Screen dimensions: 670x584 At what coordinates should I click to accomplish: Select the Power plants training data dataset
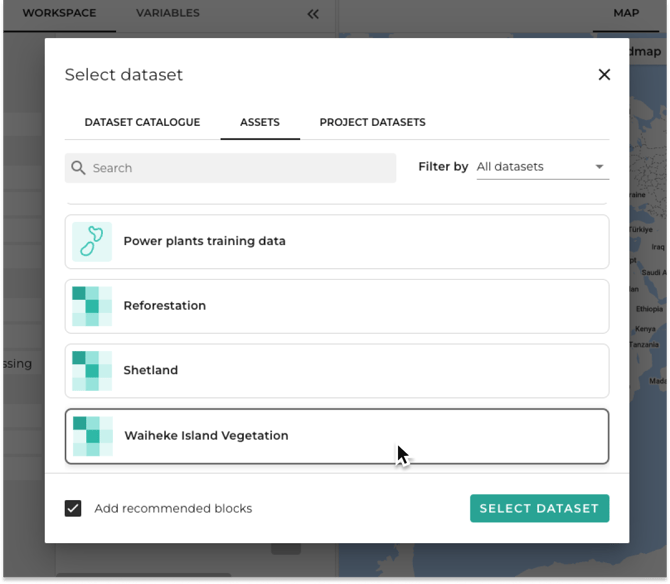(337, 241)
